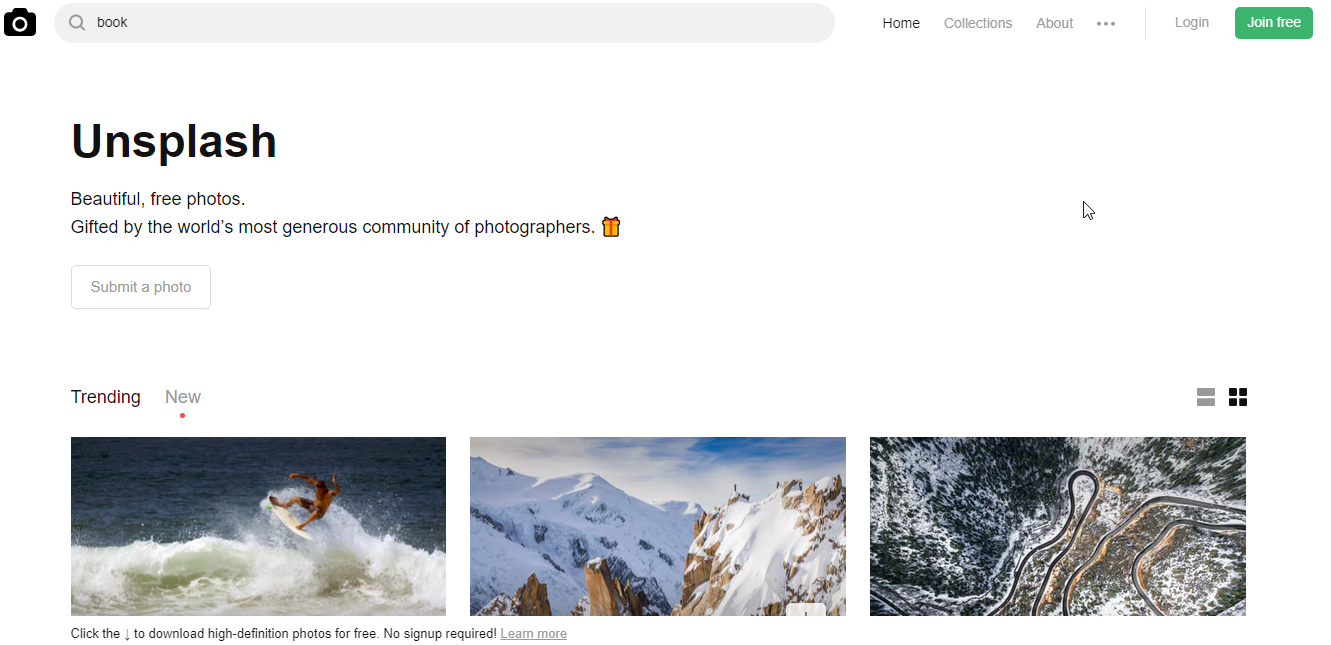1331x645 pixels.
Task: Open the Collections page
Action: (978, 23)
